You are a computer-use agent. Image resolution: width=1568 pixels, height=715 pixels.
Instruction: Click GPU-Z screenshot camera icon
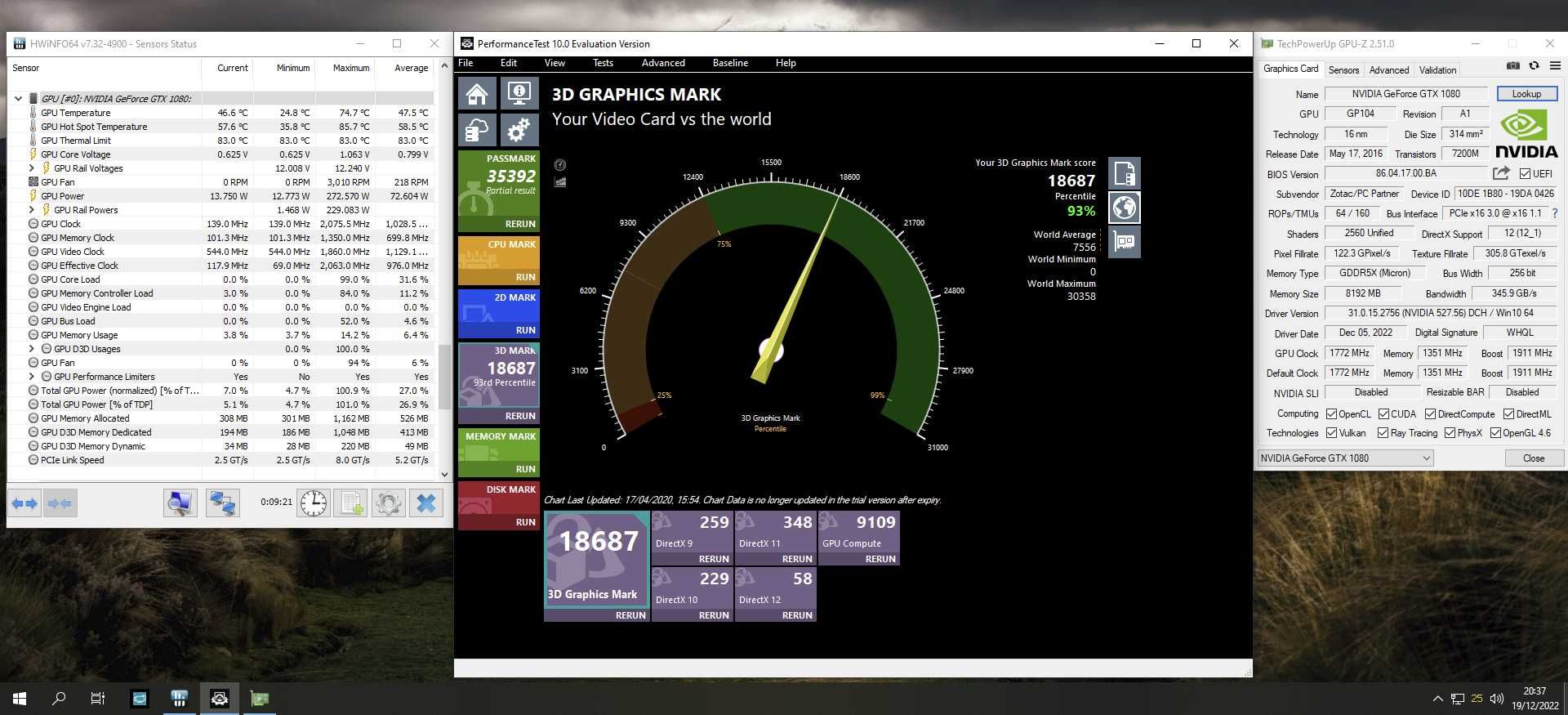(x=1512, y=66)
